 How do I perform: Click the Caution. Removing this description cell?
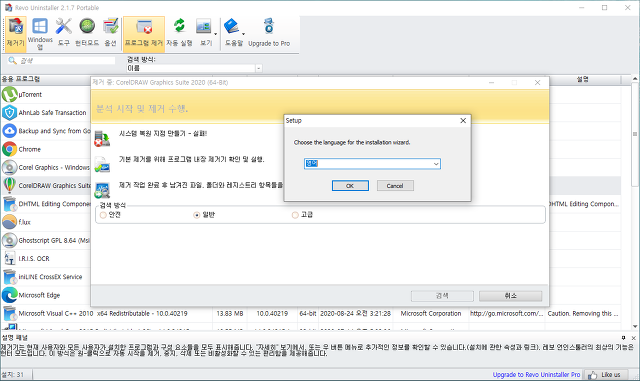pyautogui.click(x=583, y=314)
